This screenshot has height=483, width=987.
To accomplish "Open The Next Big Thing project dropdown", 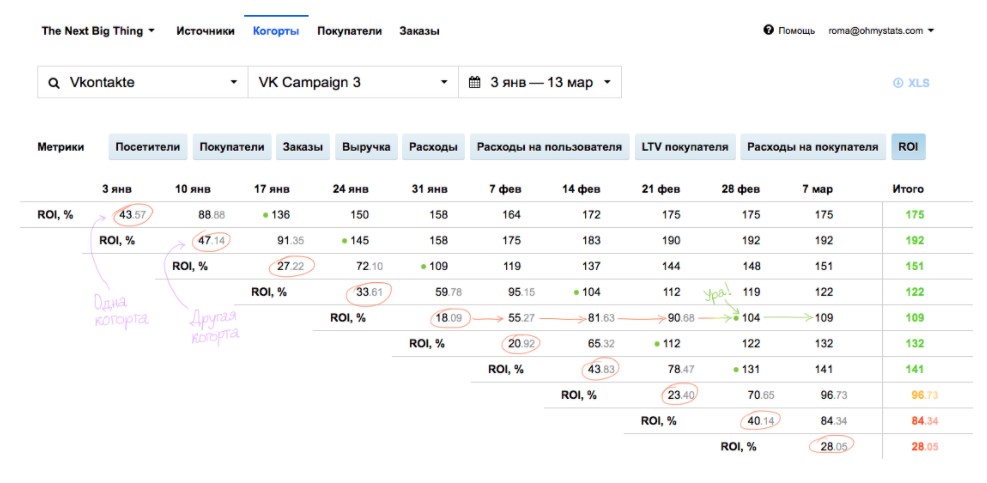I will 98,31.
